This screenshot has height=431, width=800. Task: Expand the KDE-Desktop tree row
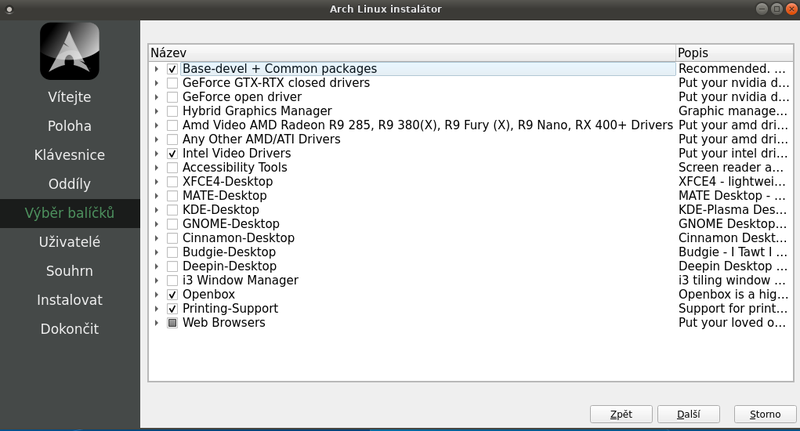pyautogui.click(x=157, y=210)
